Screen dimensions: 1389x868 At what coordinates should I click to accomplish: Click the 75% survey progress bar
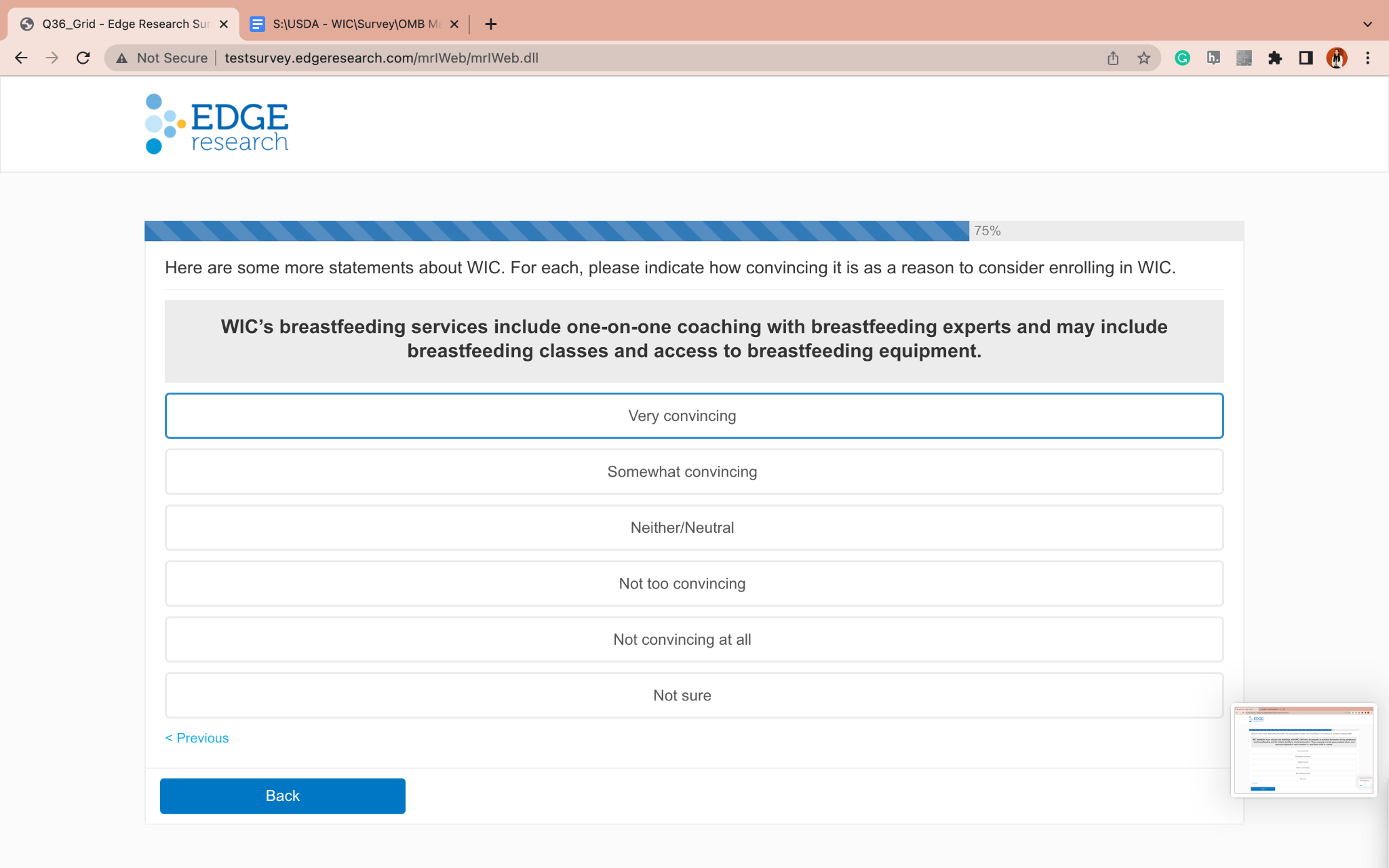tap(556, 231)
